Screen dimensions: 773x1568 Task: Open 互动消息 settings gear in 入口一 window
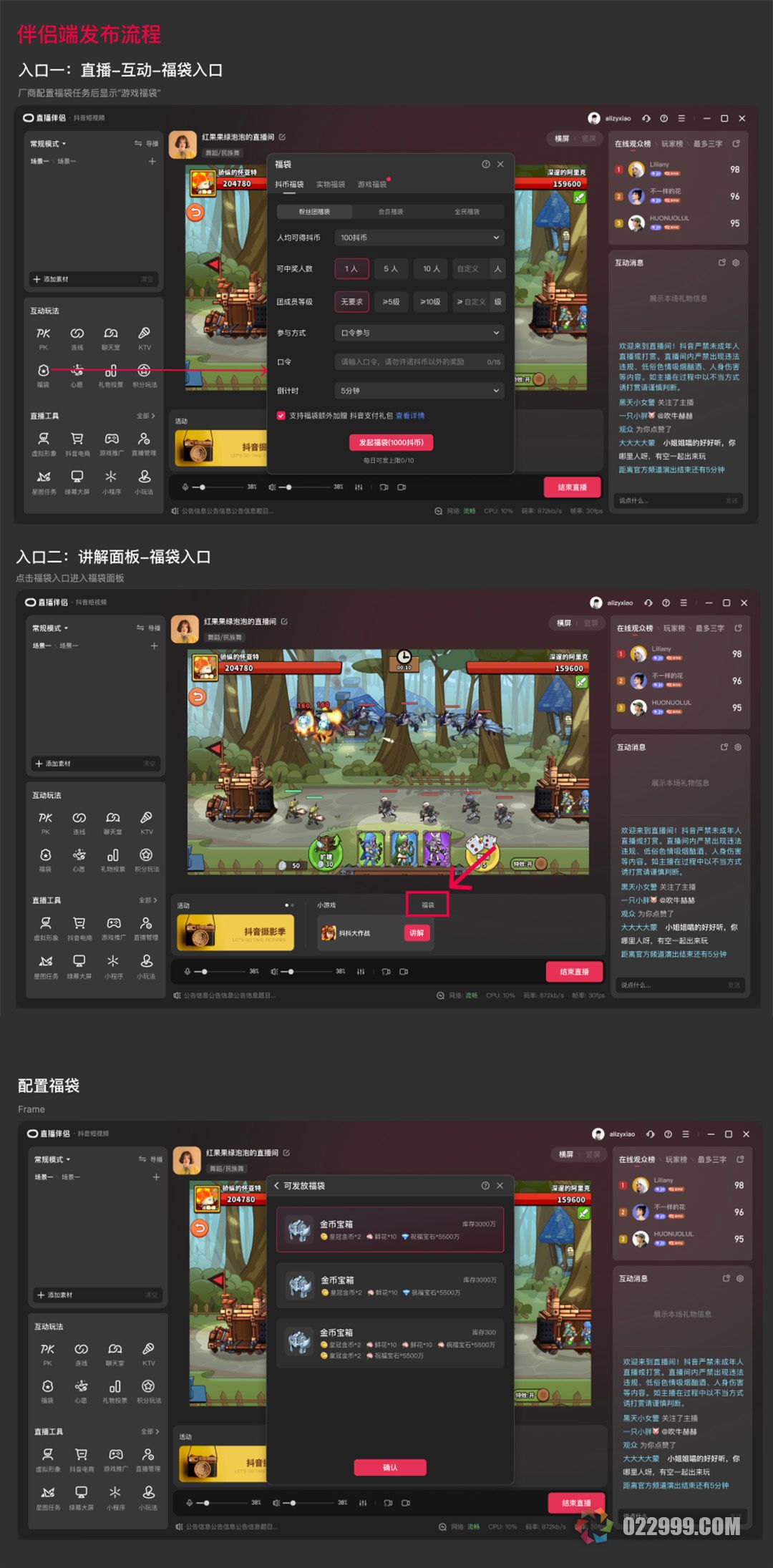[736, 263]
